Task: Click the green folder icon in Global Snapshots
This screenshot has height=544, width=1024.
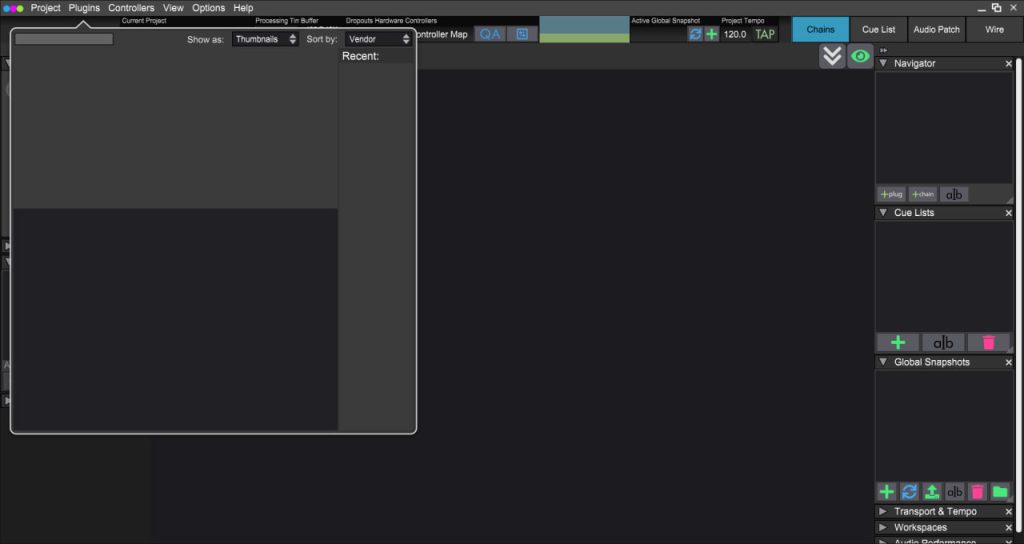Action: [x=1000, y=492]
